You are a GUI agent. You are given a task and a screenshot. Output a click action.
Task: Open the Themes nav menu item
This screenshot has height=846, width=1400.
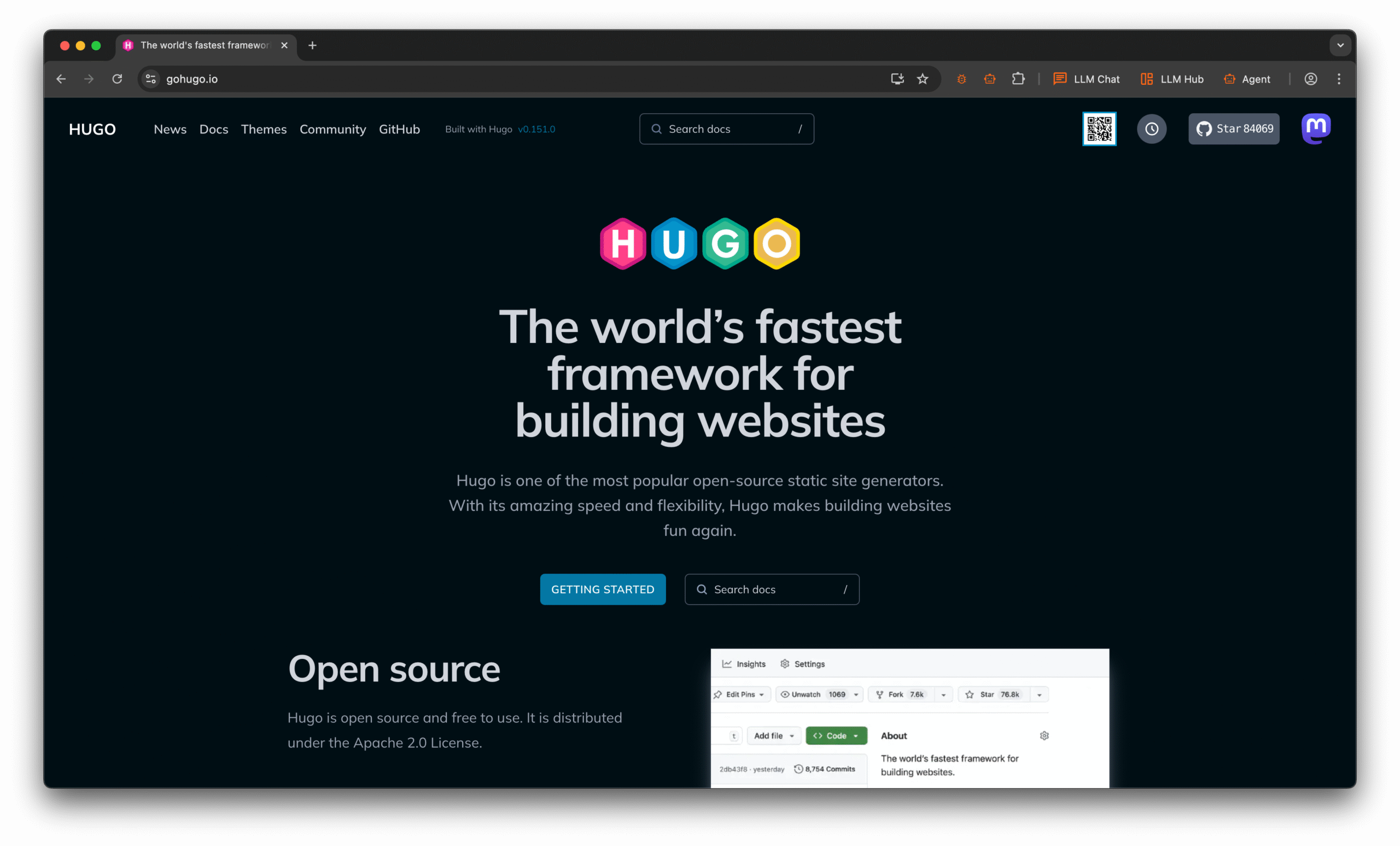(264, 130)
